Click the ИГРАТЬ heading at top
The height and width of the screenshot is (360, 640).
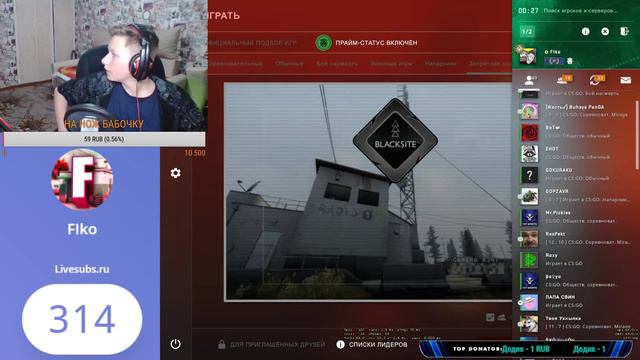(224, 16)
